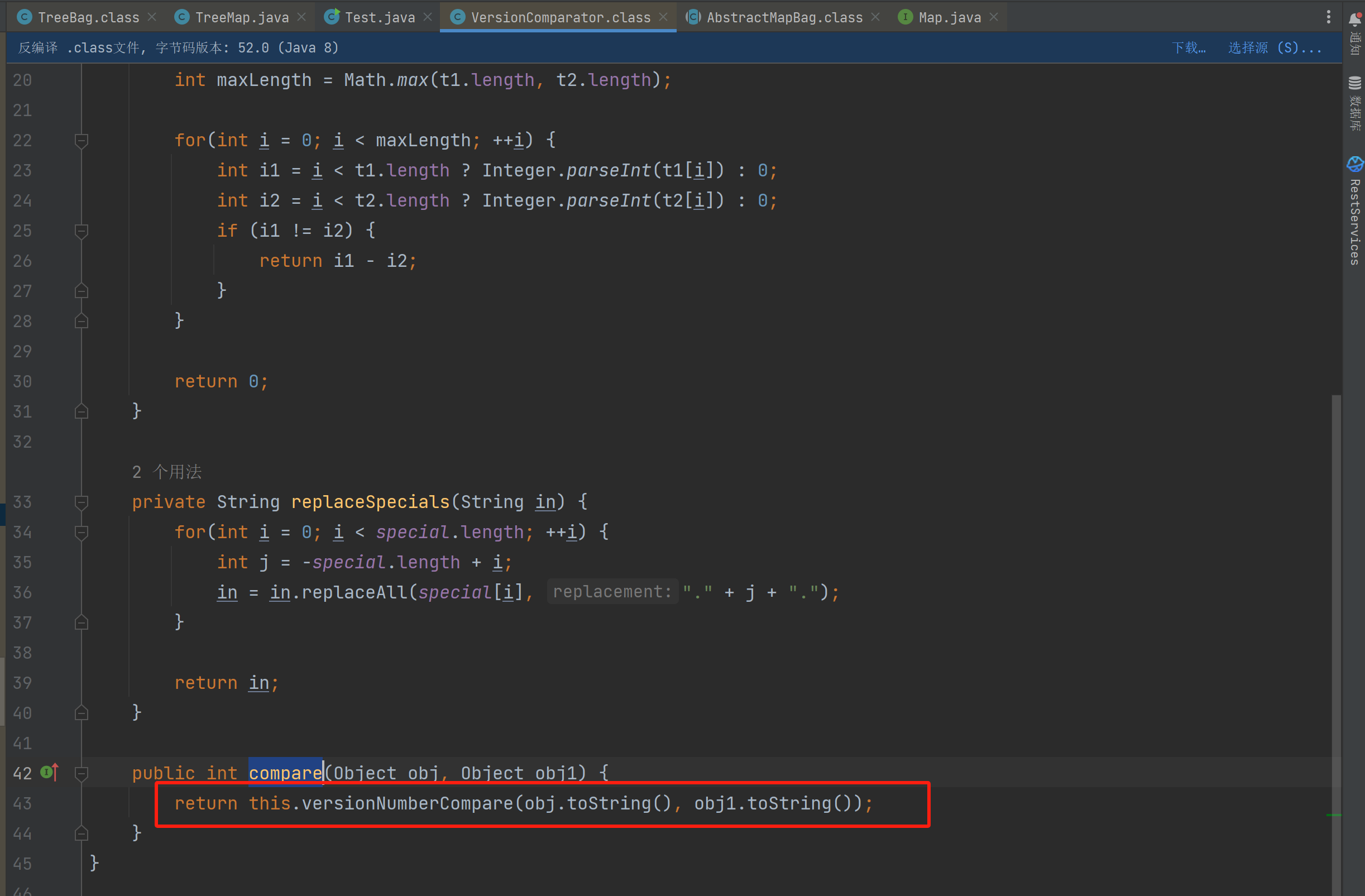Screen dimensions: 1365x896
Task: Collapse the compare method fold at line 42
Action: [x=82, y=773]
